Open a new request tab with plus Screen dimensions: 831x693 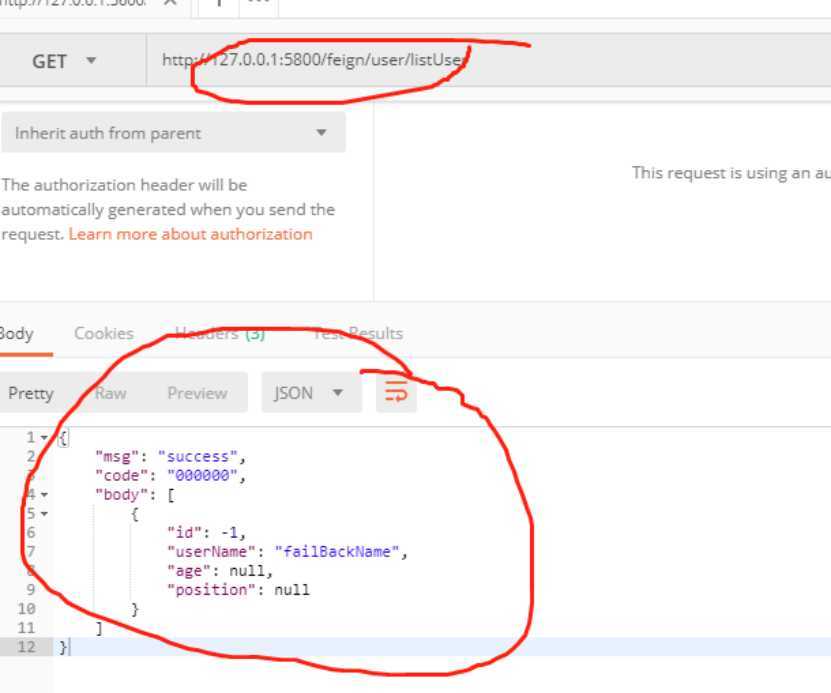(219, 3)
